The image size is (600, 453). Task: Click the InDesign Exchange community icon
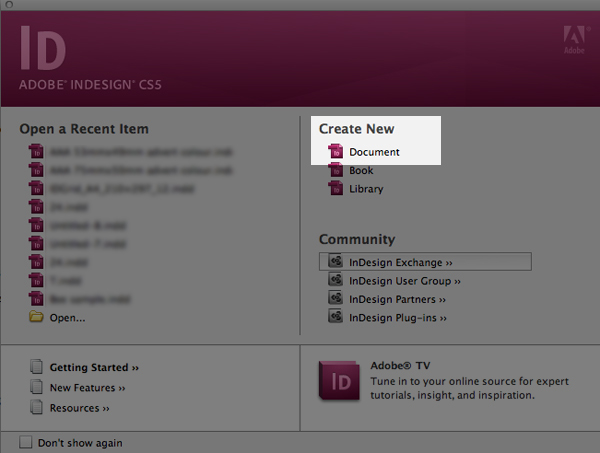pos(336,262)
